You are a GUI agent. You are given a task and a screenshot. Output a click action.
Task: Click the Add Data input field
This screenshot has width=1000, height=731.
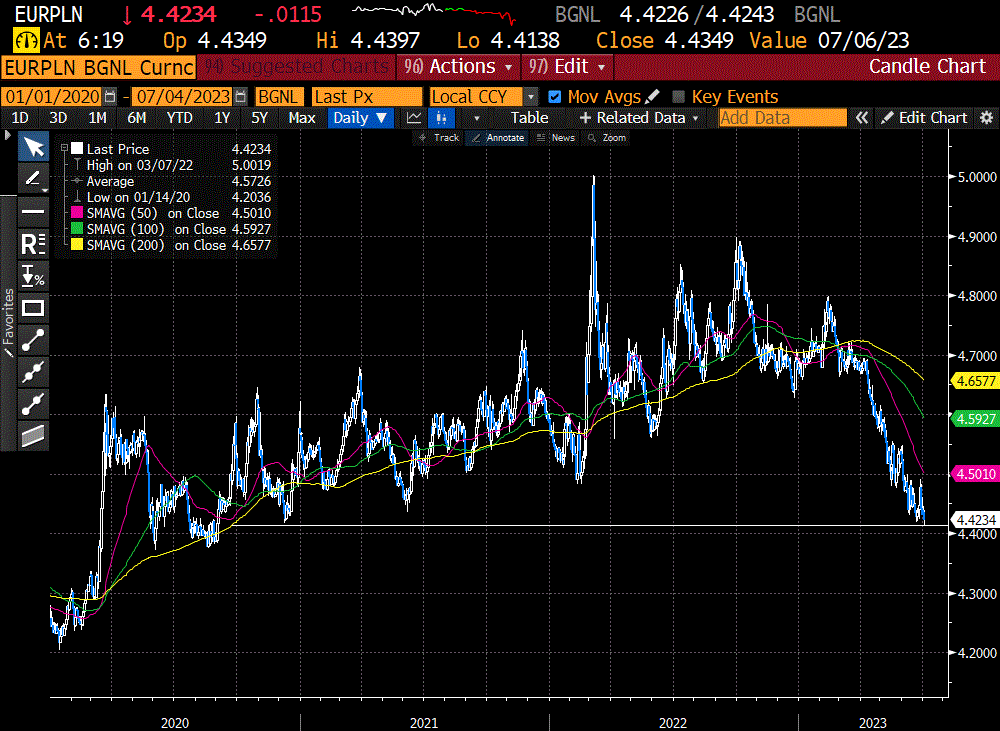pyautogui.click(x=783, y=118)
